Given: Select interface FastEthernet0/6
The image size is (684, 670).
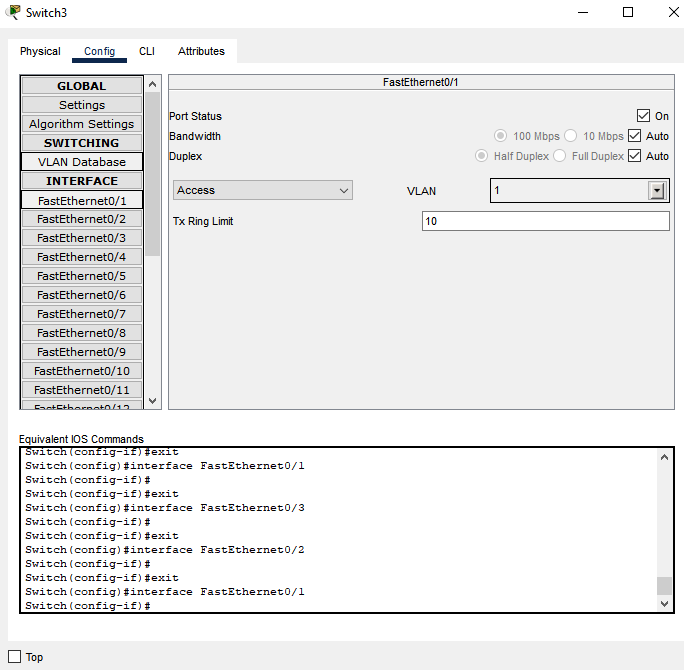Looking at the screenshot, I should point(82,295).
